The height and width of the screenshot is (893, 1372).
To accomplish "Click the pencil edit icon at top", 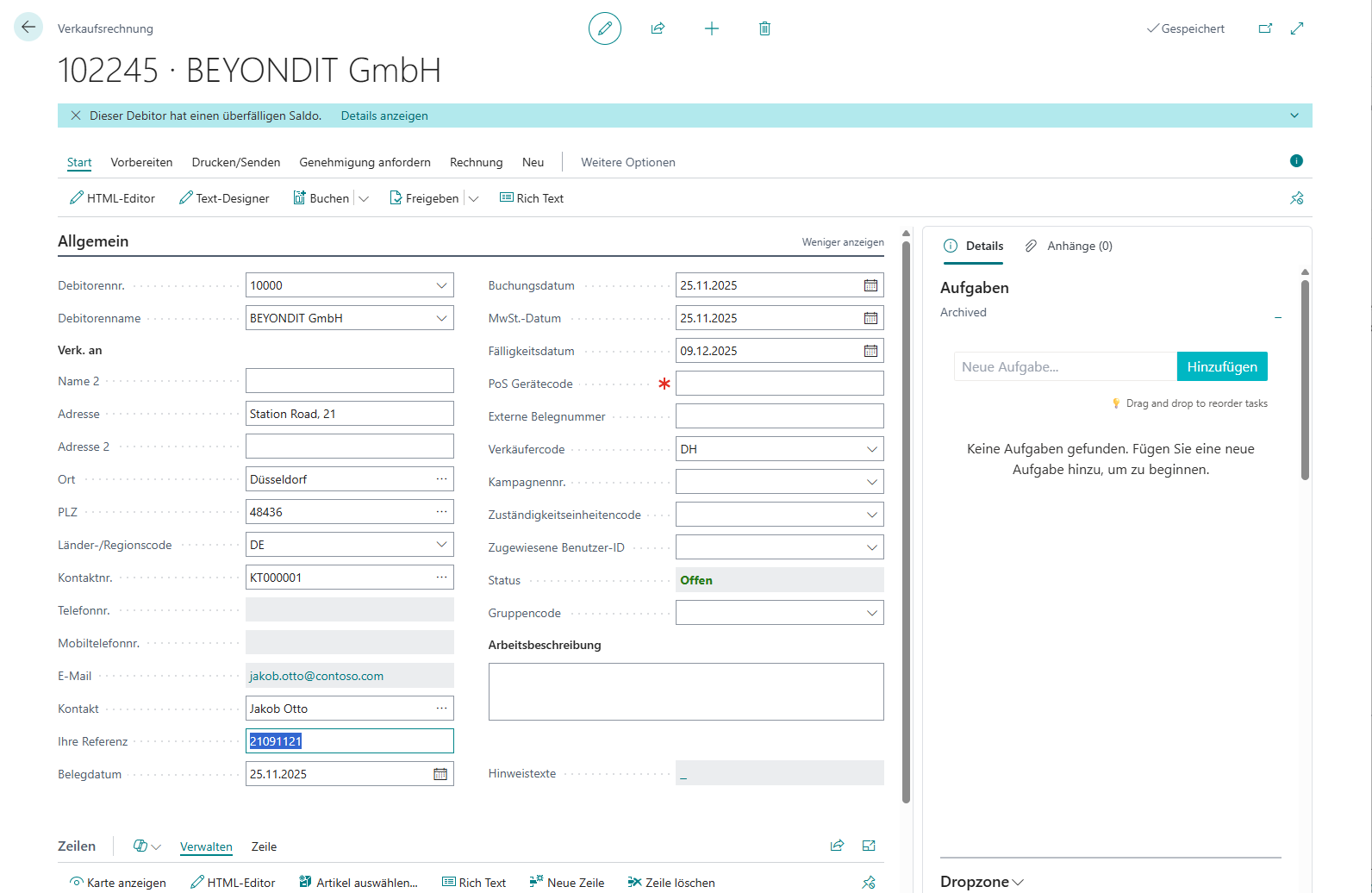I will [x=604, y=28].
